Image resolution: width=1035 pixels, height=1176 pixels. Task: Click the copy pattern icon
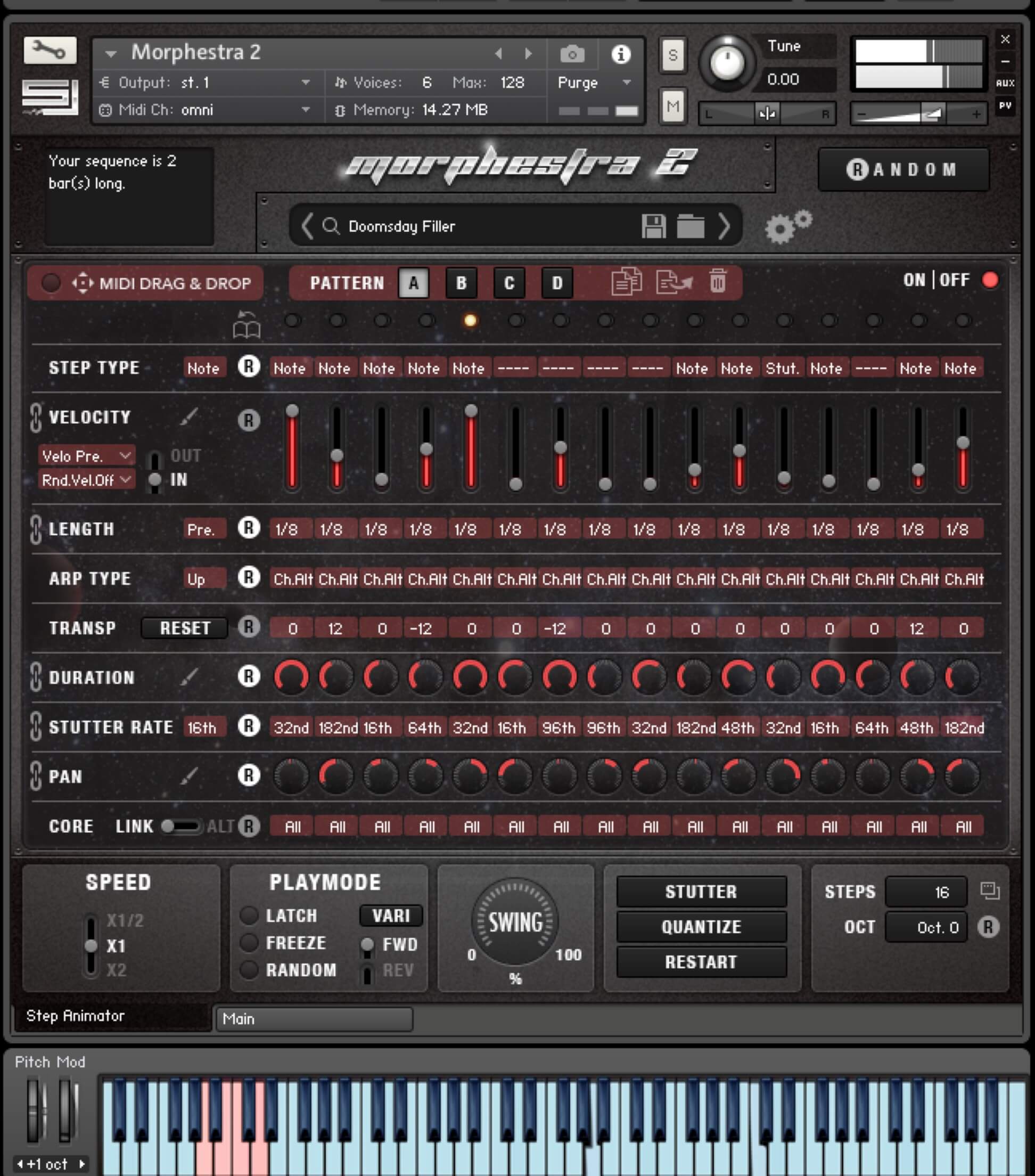click(x=626, y=282)
